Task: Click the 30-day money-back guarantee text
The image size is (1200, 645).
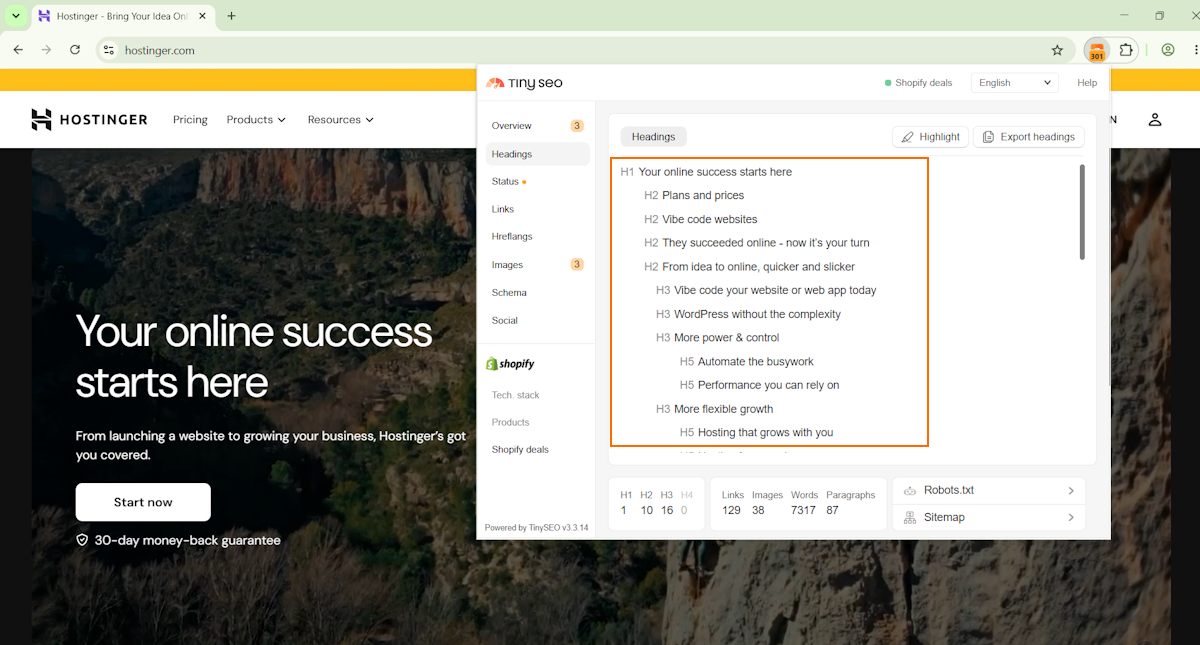Action: coord(187,540)
